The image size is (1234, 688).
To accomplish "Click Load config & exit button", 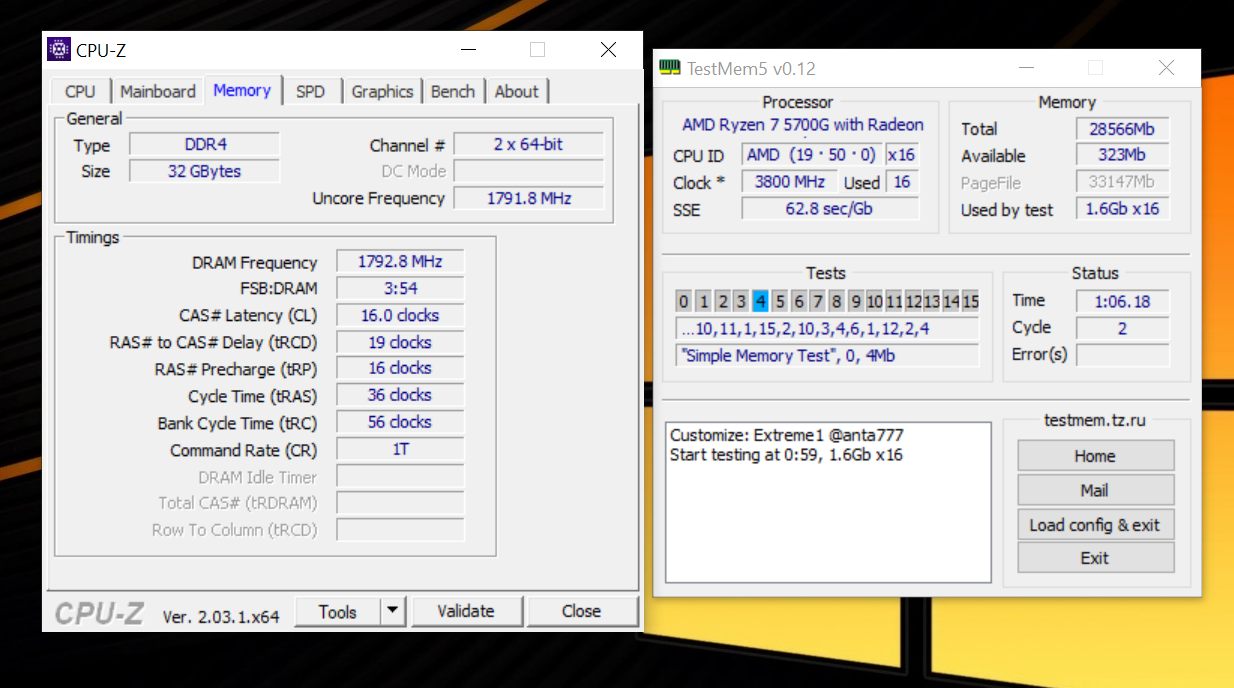I will point(1095,525).
